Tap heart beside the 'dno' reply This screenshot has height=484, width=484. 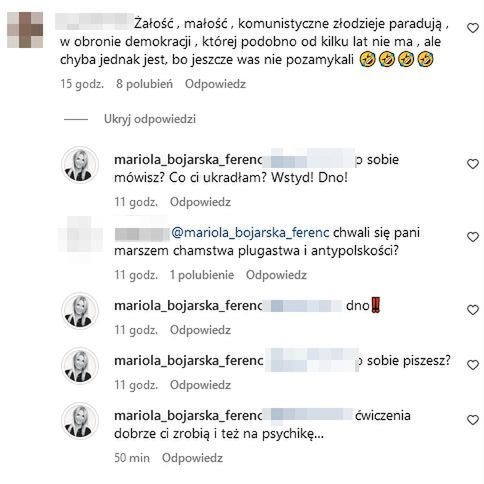[x=473, y=310]
